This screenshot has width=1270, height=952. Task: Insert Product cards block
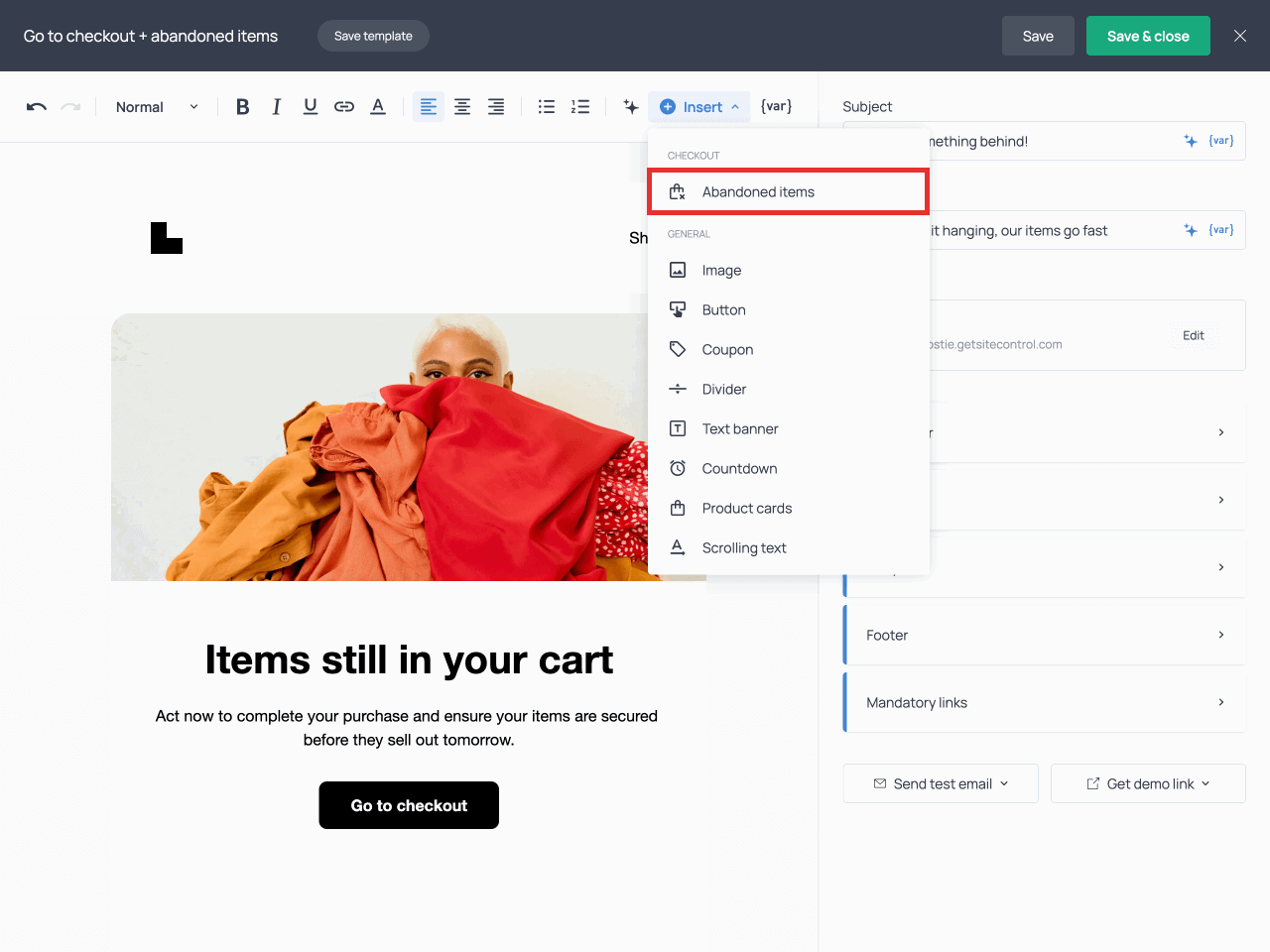746,508
